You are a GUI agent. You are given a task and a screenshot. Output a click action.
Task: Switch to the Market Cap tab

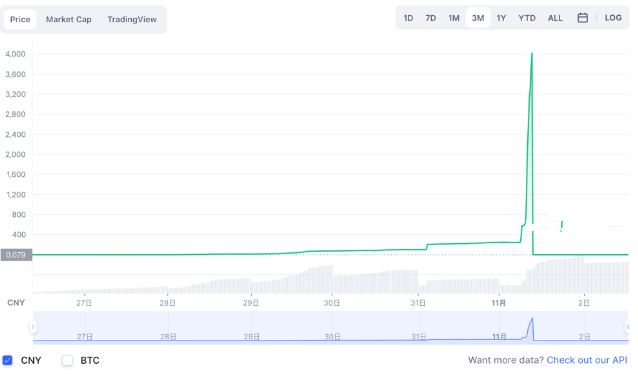[68, 19]
